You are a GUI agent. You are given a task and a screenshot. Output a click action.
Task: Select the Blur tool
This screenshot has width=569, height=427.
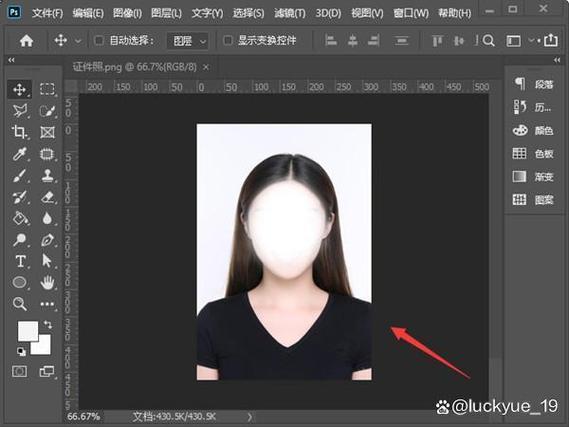(47, 218)
